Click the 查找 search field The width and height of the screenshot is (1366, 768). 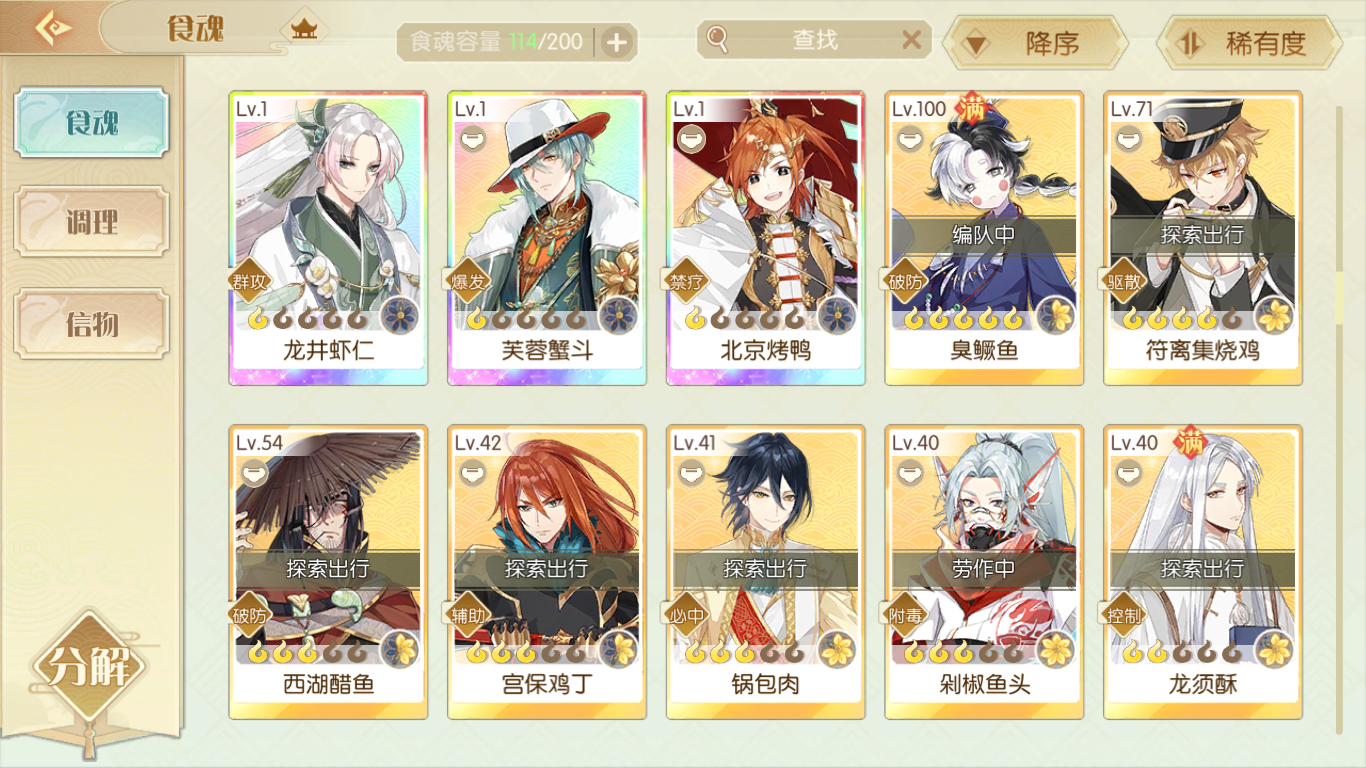(x=814, y=40)
